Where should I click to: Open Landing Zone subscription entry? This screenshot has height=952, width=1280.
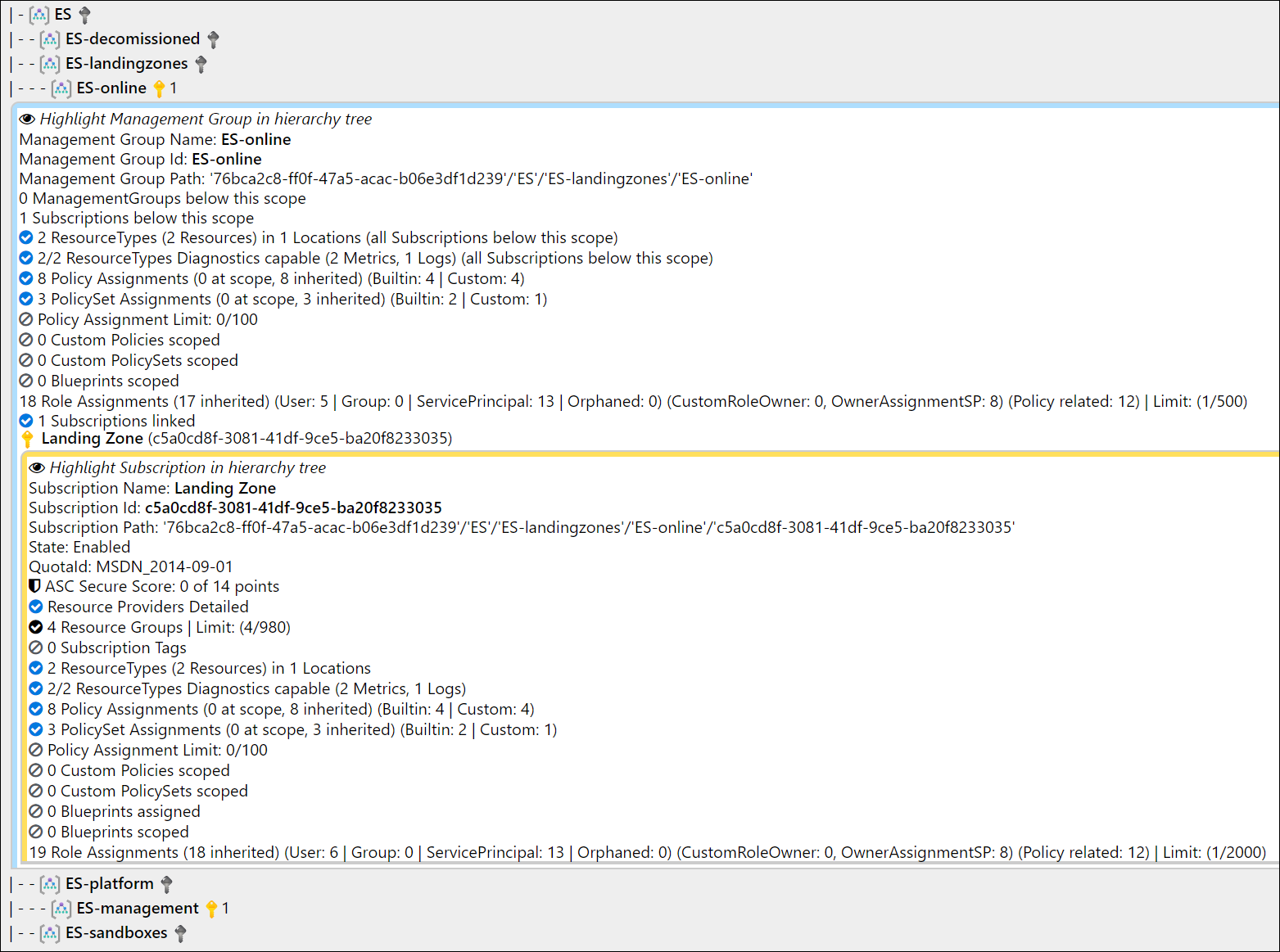[x=247, y=439]
